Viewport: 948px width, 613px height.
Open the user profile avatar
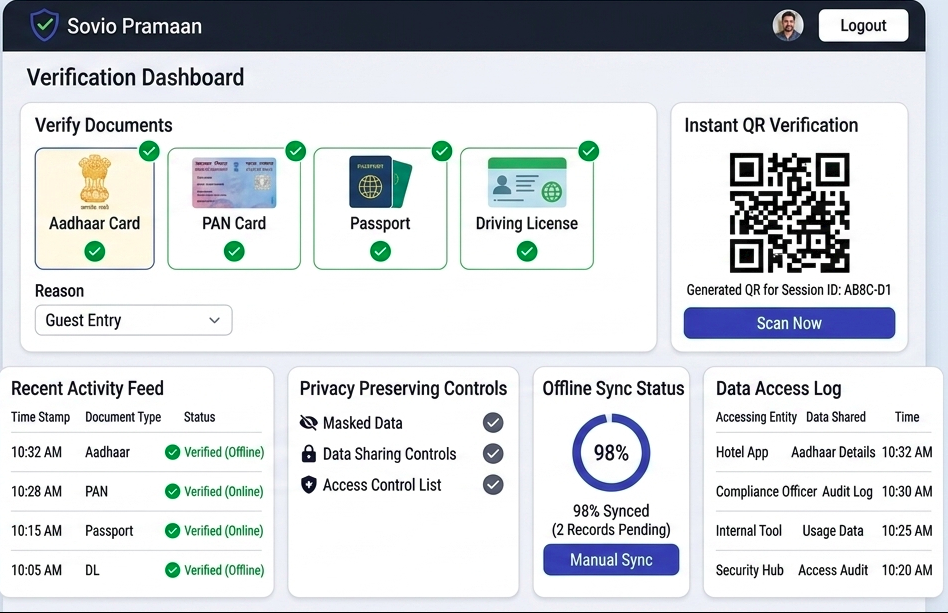(x=788, y=25)
